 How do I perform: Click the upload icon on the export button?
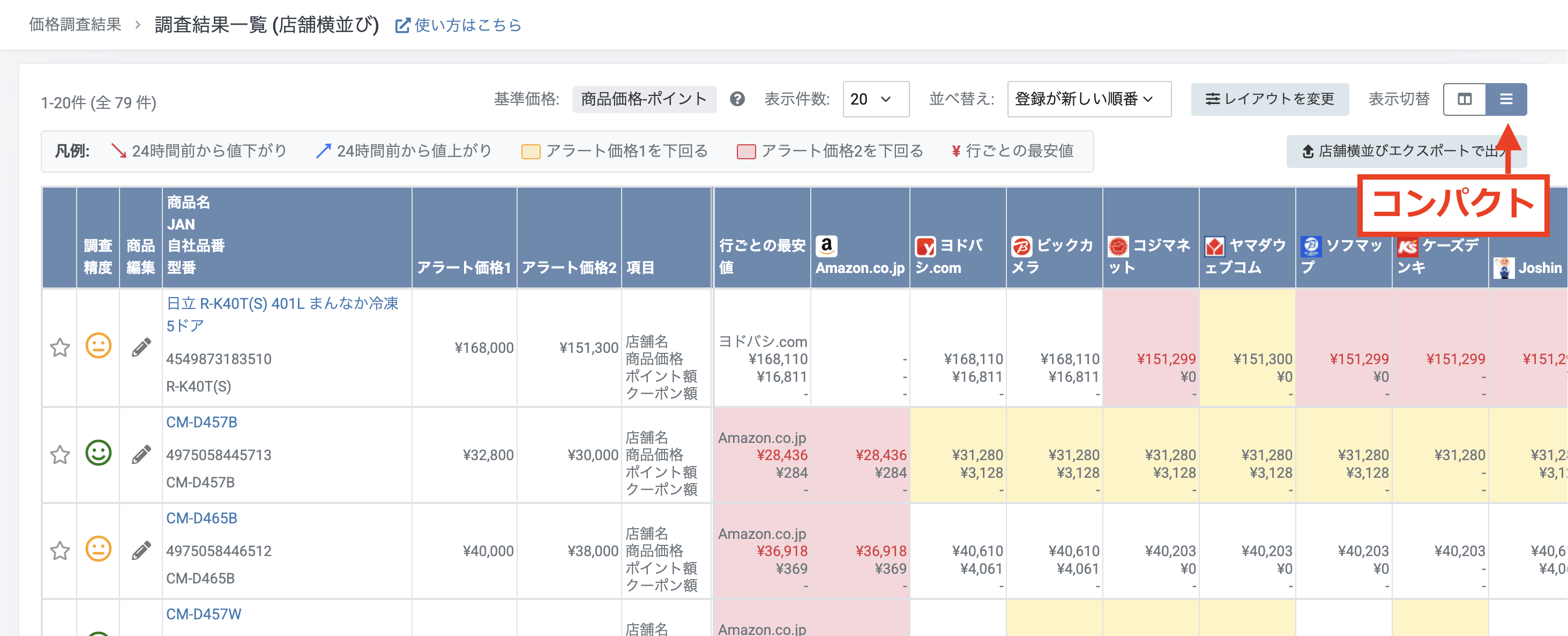coord(1308,151)
